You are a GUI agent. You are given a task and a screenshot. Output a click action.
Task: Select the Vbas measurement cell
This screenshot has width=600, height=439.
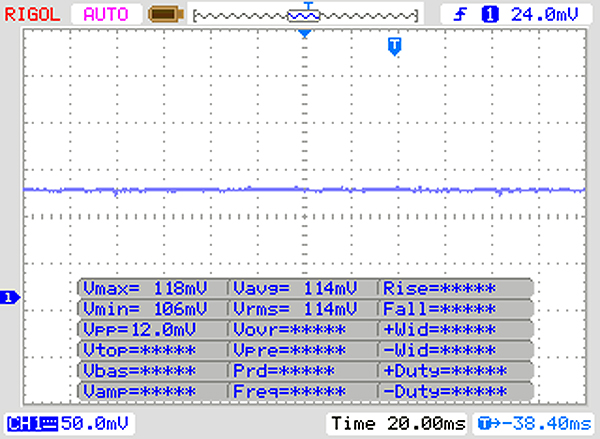tap(152, 370)
